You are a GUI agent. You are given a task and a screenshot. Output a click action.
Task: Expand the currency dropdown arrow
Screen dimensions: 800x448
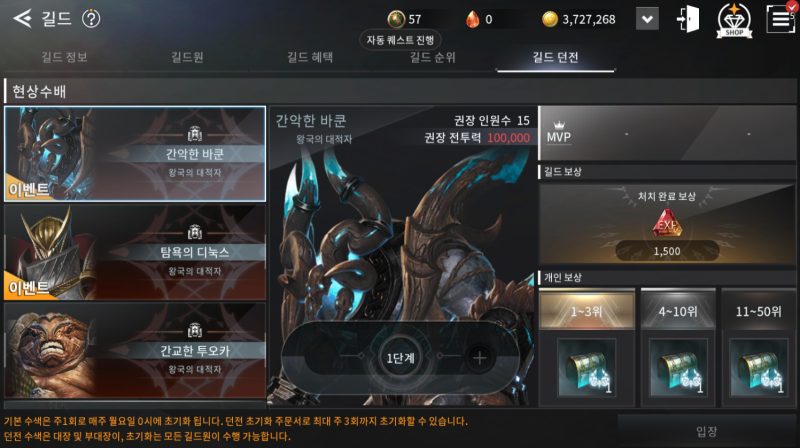click(647, 19)
